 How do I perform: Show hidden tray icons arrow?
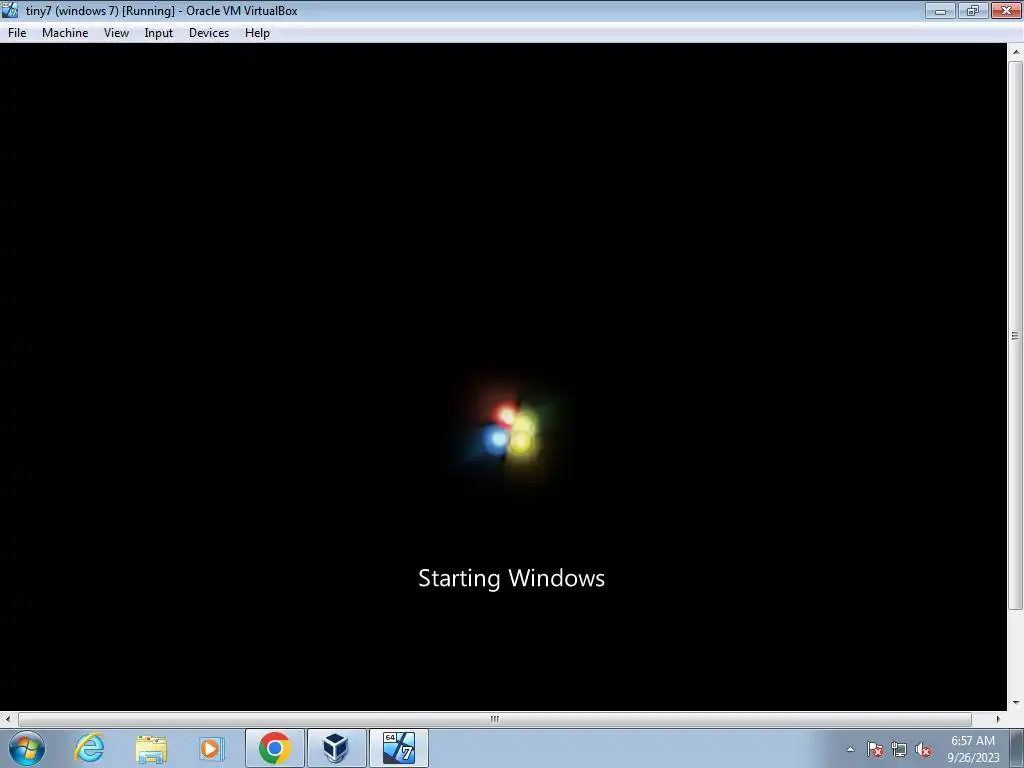click(850, 749)
